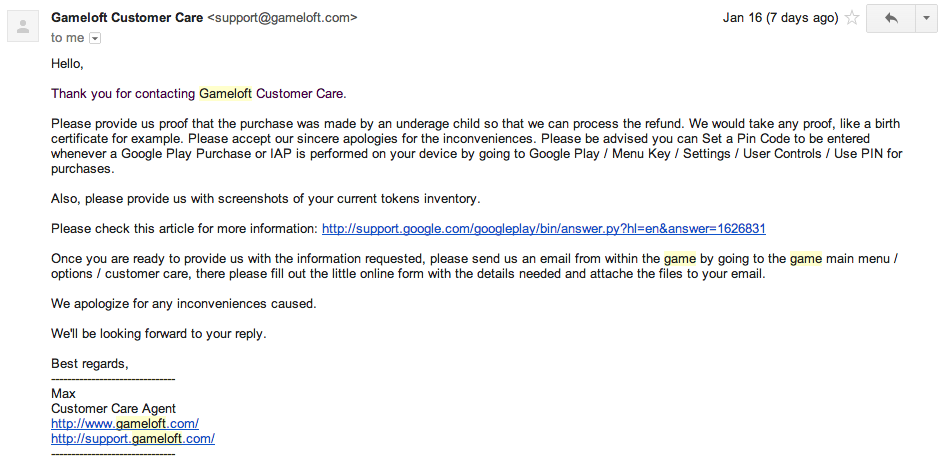Click the Jan 16 (7 days ago) timestamp
Viewport: 951px width, 465px height.
pos(780,18)
